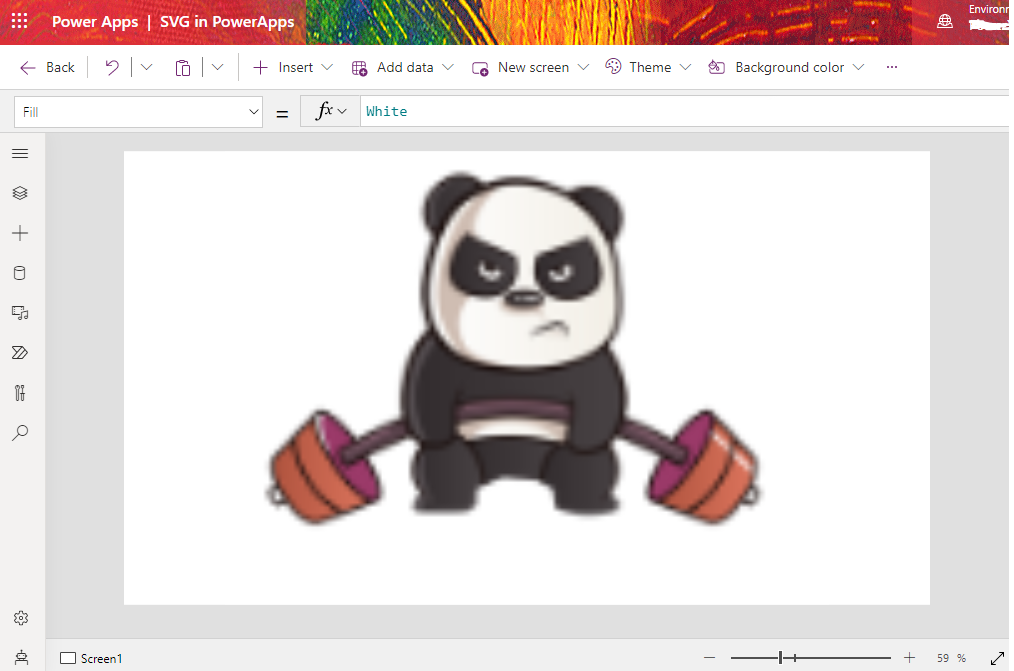Click New screen button
Screen dimensions: 1014x671
(x=521, y=67)
